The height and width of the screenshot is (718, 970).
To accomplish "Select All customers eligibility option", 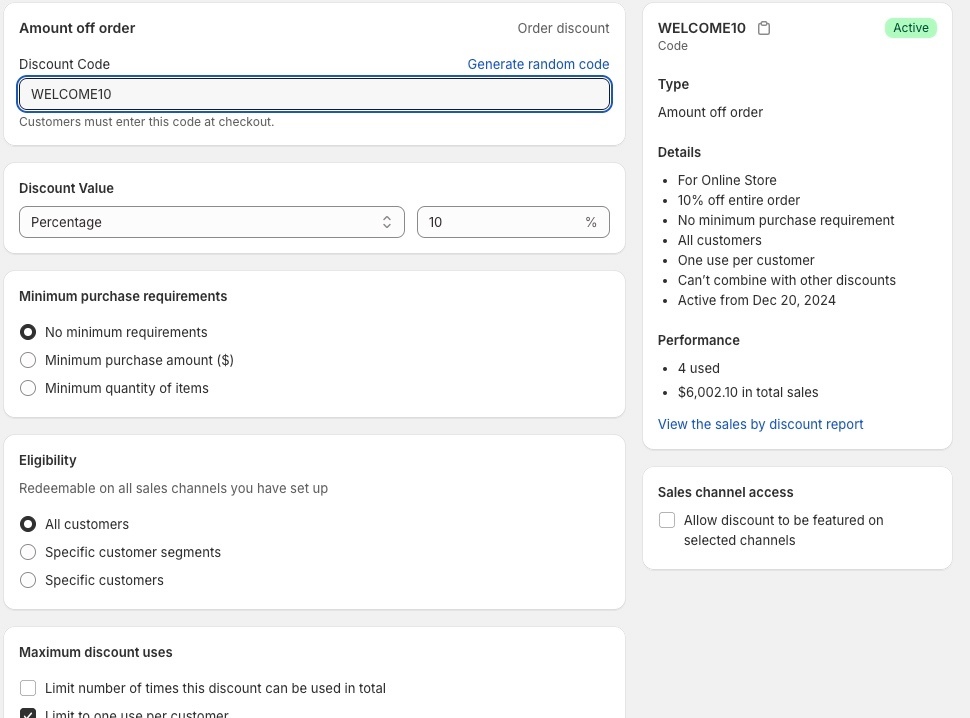I will pyautogui.click(x=28, y=524).
